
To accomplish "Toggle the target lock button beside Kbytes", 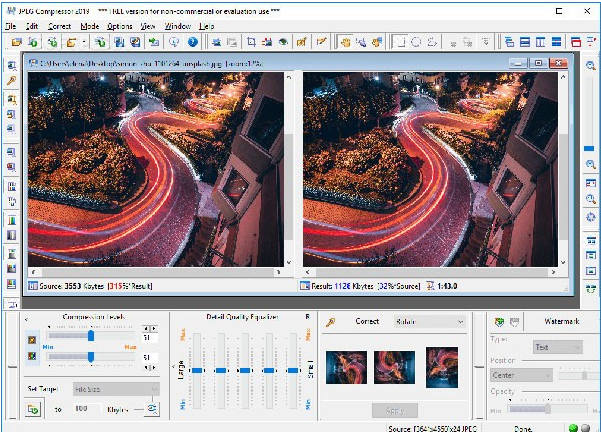I will coord(152,408).
